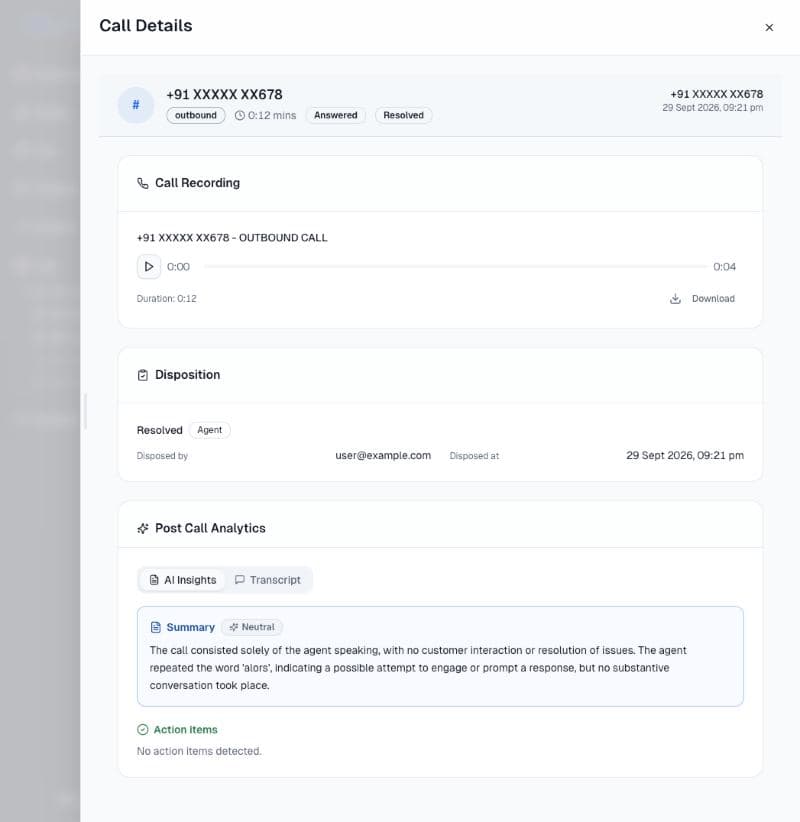Click the user@example.com disposer email
The width and height of the screenshot is (800, 822).
[x=383, y=456]
